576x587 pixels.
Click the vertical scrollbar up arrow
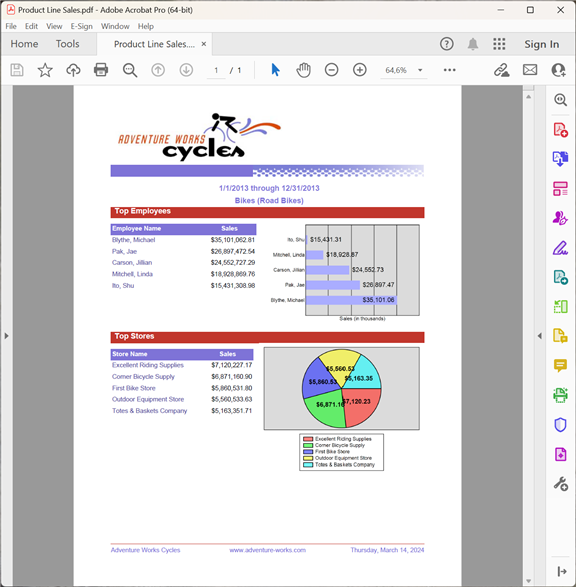click(x=528, y=97)
